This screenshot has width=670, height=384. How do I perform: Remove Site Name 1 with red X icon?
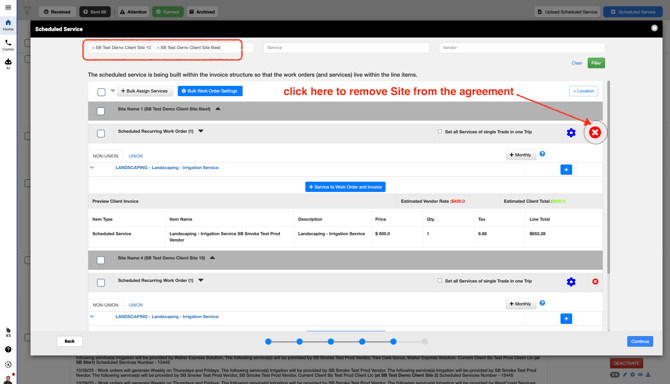point(595,132)
